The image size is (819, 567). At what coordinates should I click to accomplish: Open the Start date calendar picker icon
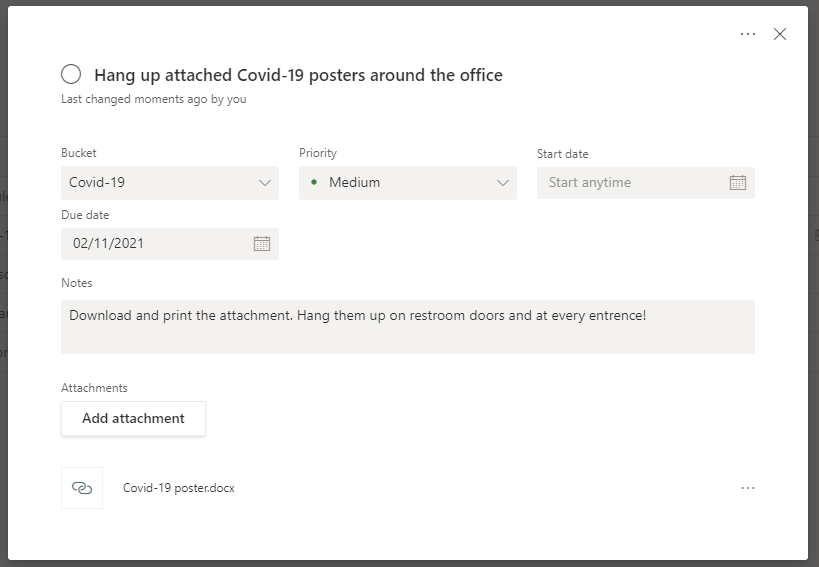(x=738, y=183)
